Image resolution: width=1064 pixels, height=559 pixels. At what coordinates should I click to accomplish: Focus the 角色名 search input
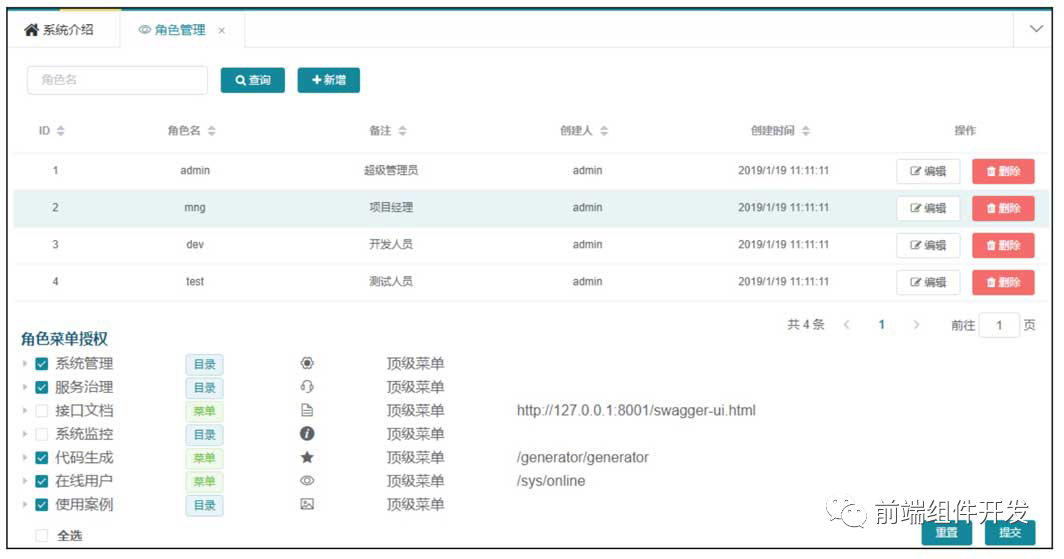pyautogui.click(x=117, y=80)
